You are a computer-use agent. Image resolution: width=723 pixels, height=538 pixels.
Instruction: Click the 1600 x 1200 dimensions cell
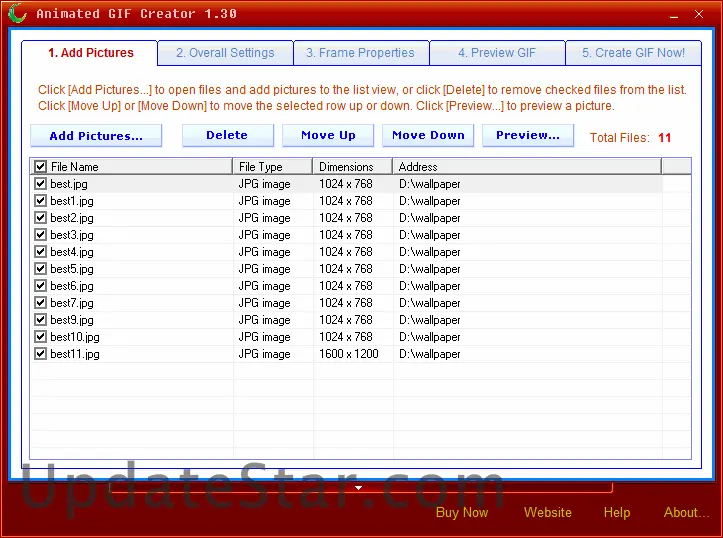(x=349, y=354)
